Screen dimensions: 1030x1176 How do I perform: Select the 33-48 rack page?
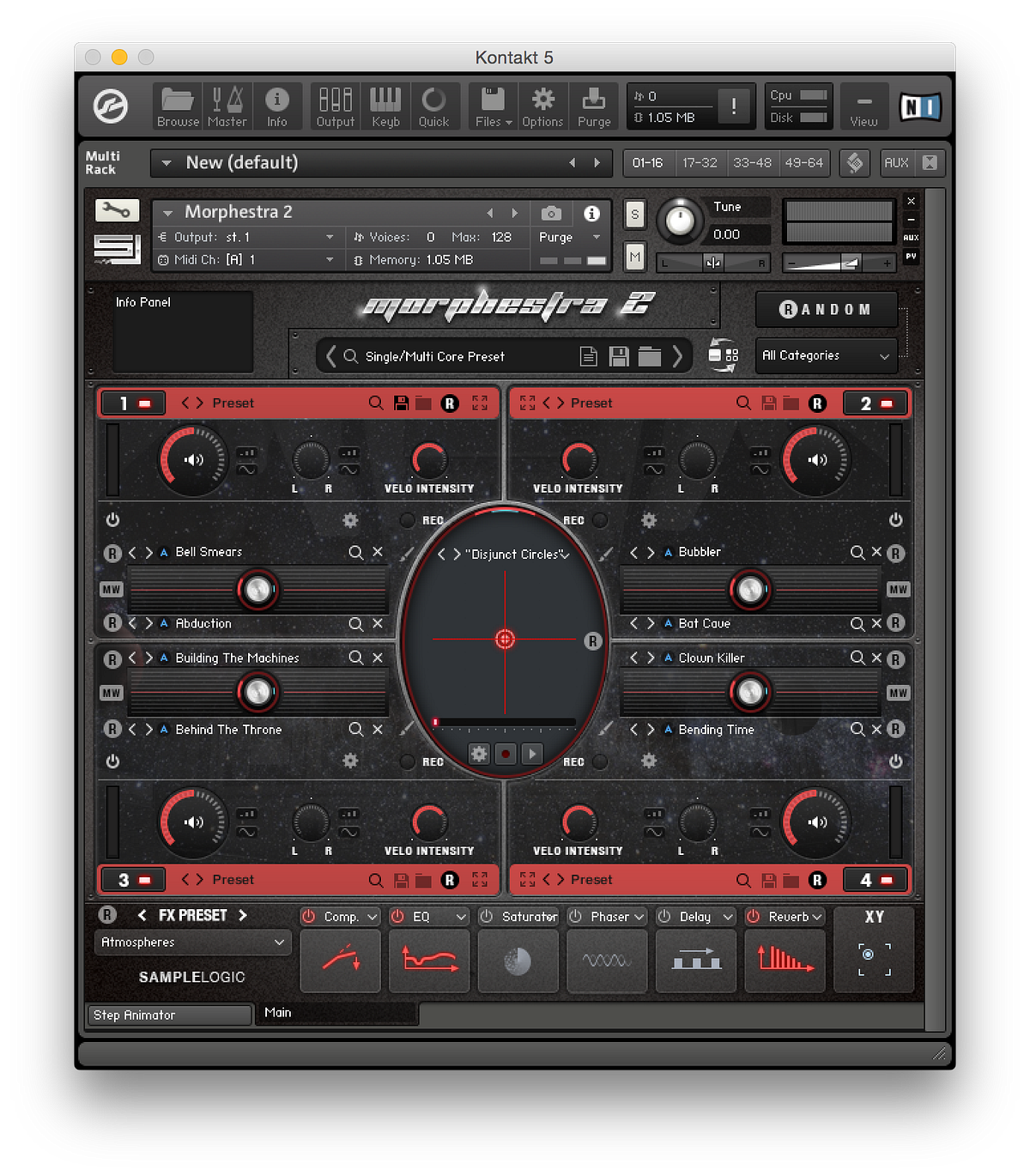752,162
